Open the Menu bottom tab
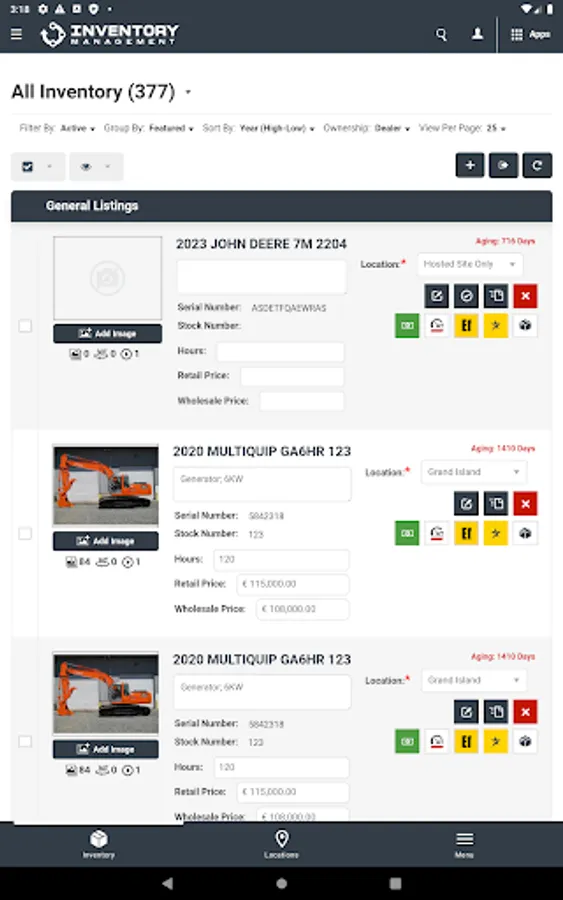The image size is (563, 900). click(464, 844)
